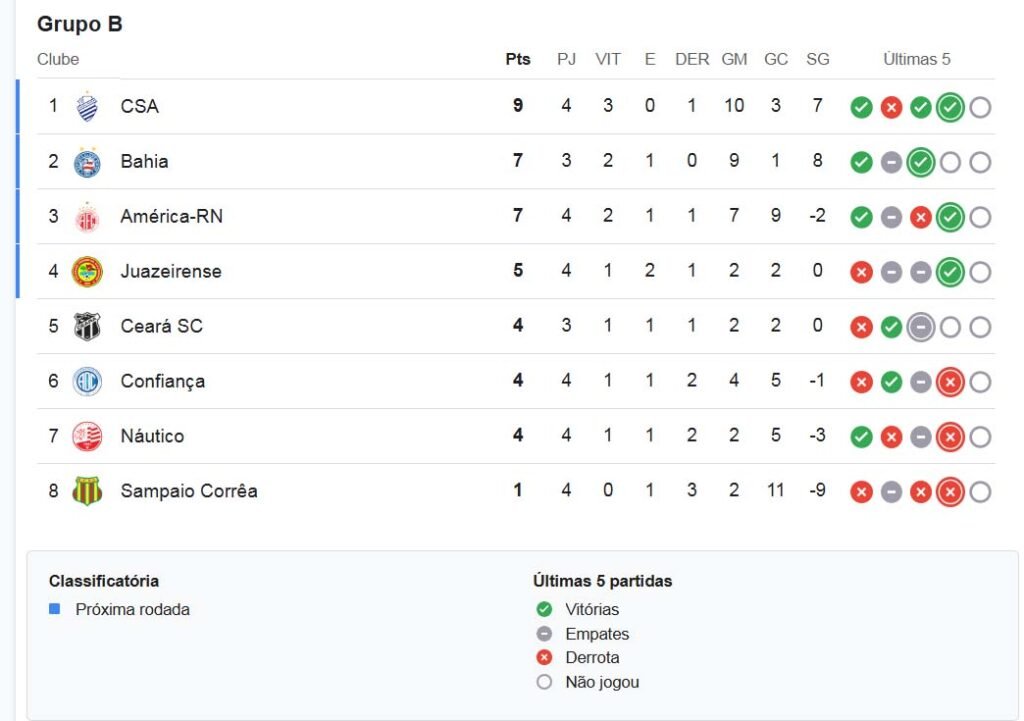Click the Ceará SC club crest
This screenshot has width=1024, height=721.
87,327
